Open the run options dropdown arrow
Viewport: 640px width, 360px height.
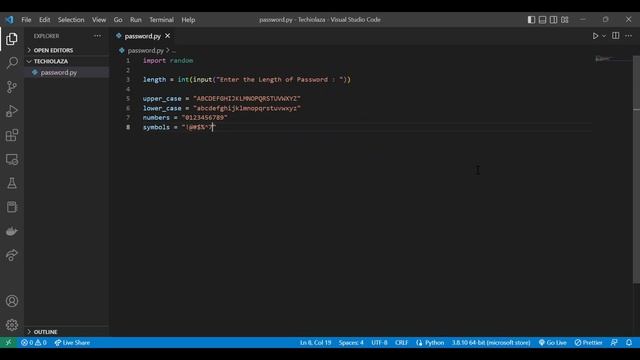604,36
